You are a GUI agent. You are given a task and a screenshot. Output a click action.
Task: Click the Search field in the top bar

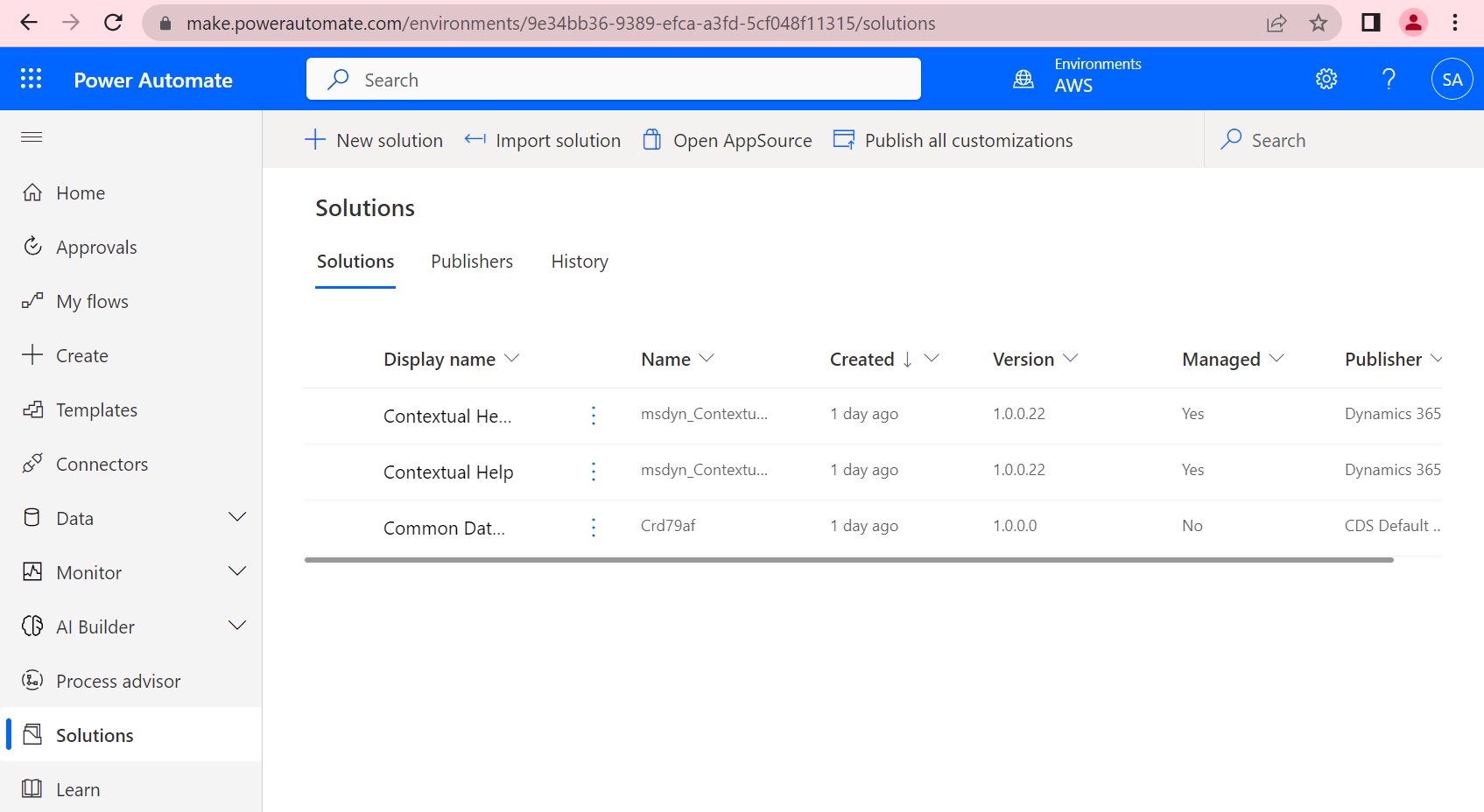pos(613,79)
